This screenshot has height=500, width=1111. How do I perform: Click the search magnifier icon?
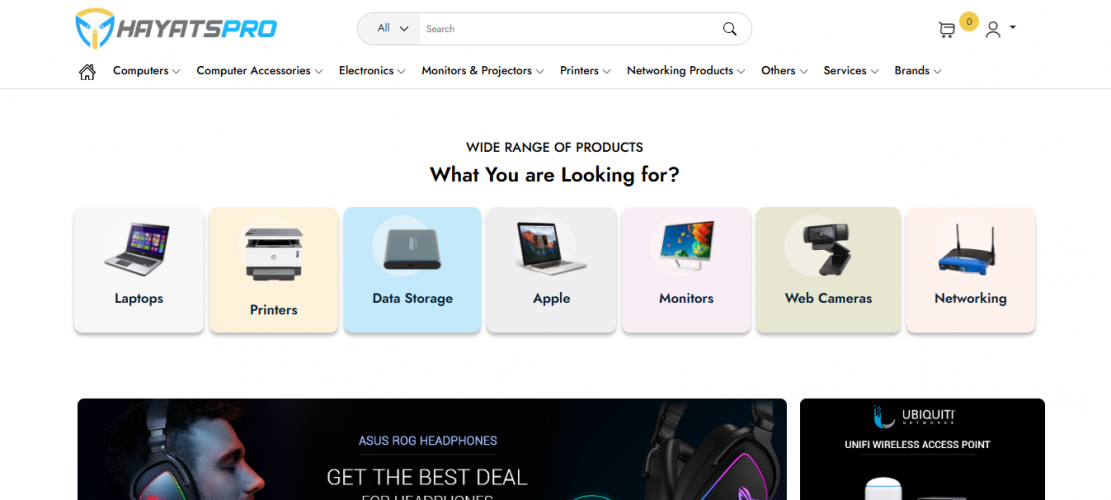pos(729,29)
